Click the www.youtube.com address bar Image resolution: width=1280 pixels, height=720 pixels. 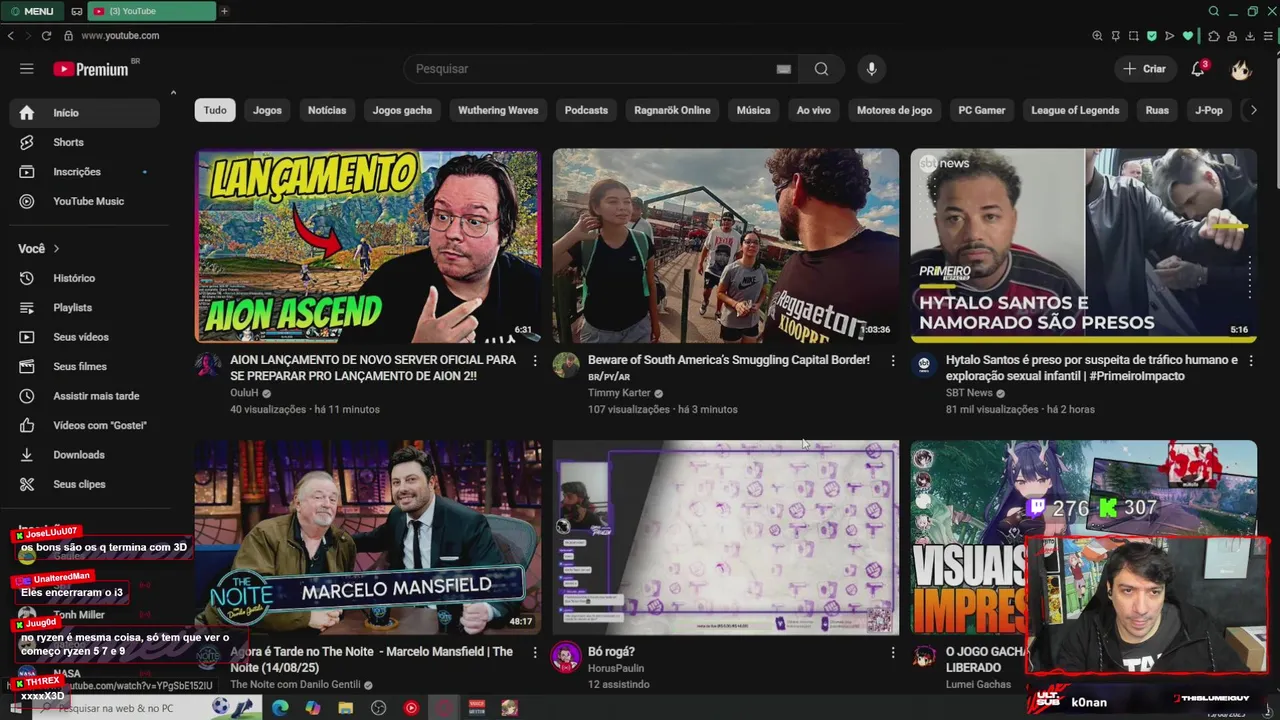coord(120,36)
